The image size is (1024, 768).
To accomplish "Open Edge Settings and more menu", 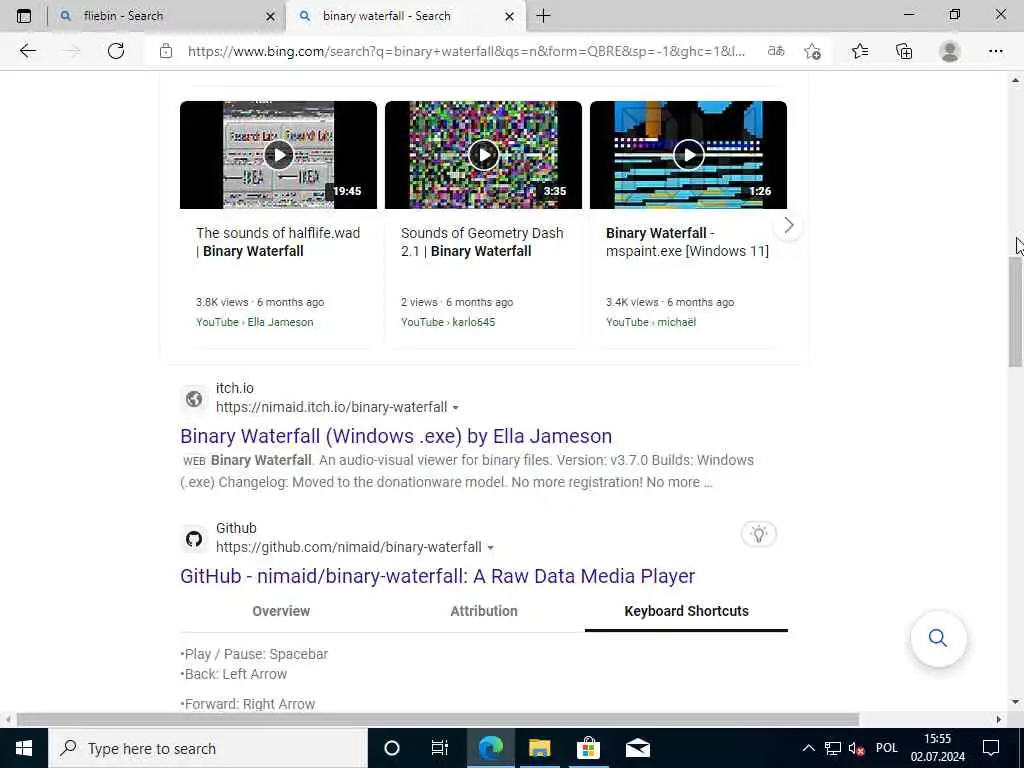I will click(995, 51).
